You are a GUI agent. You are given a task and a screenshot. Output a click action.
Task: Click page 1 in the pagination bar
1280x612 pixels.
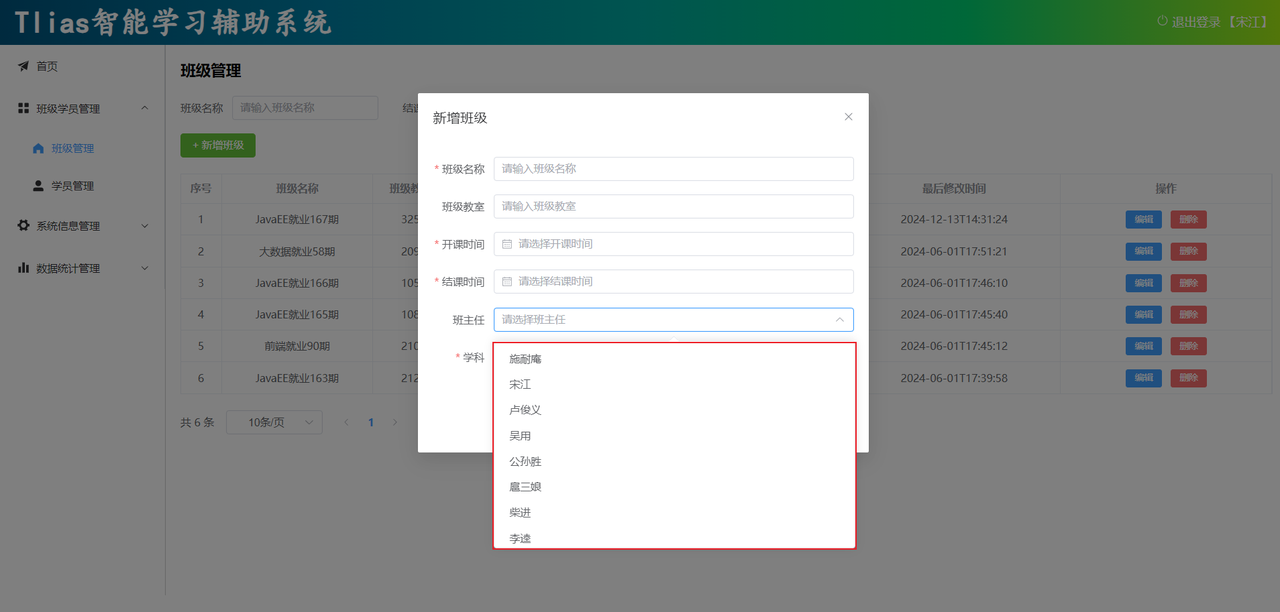[x=370, y=422]
